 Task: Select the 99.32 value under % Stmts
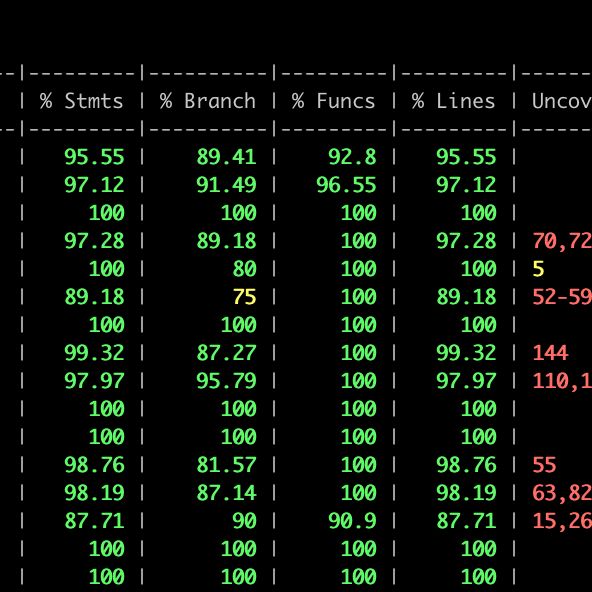94,353
